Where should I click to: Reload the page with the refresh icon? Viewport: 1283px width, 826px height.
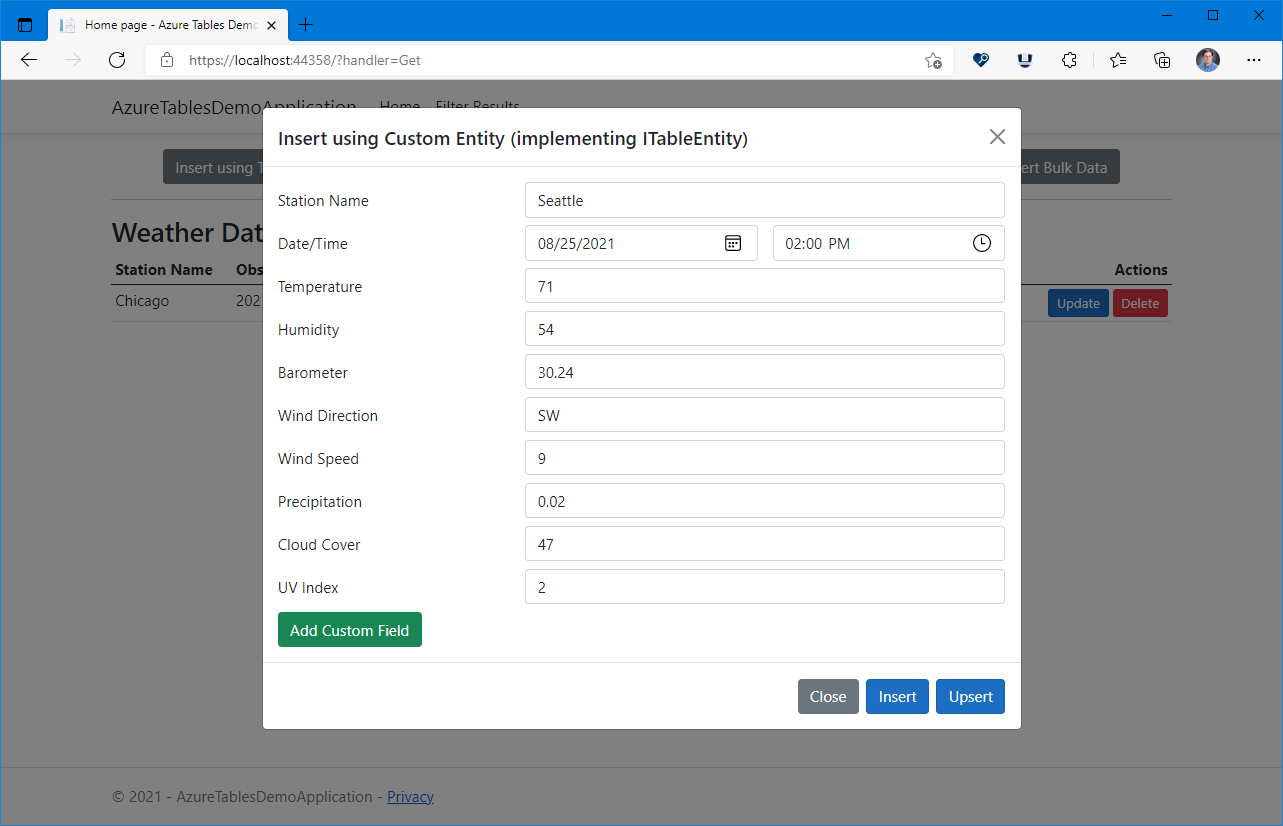click(117, 60)
